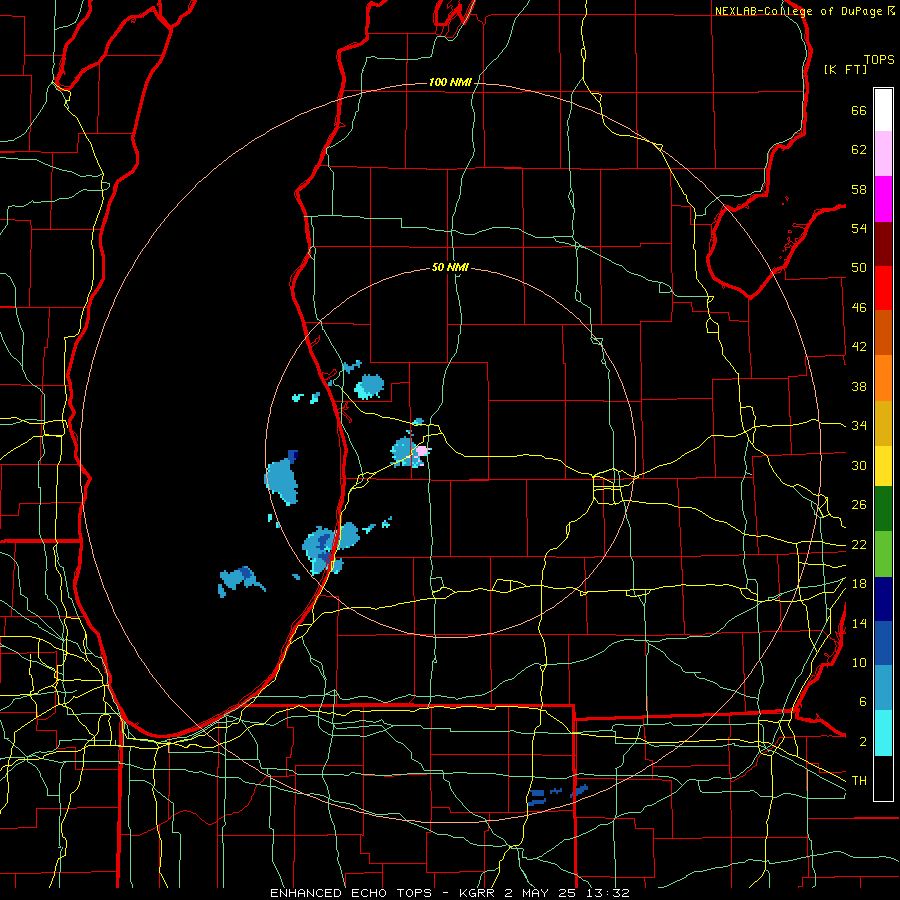The image size is (900, 900).
Task: Click the 58 legend value
Action: [x=859, y=189]
